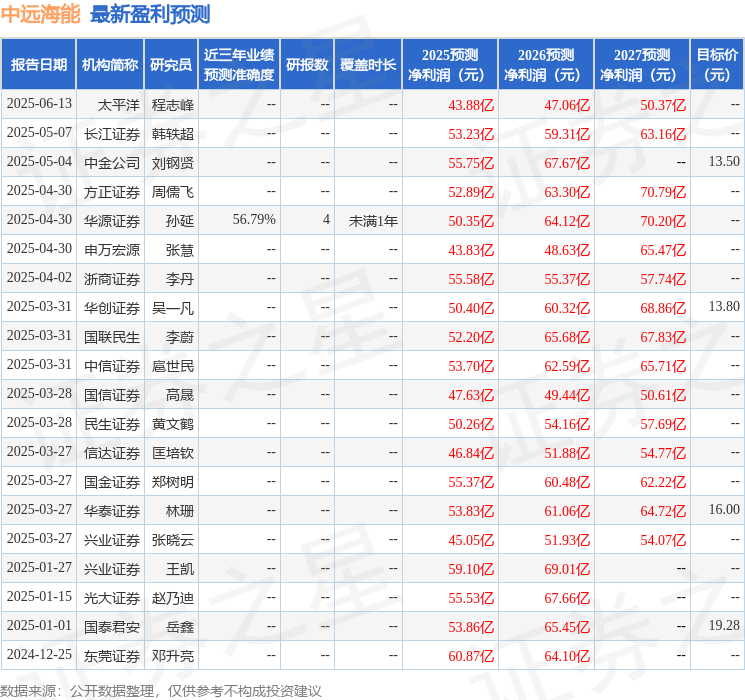Click the 47.63亿 profit value
Screen dimensions: 745x700
(x=471, y=395)
